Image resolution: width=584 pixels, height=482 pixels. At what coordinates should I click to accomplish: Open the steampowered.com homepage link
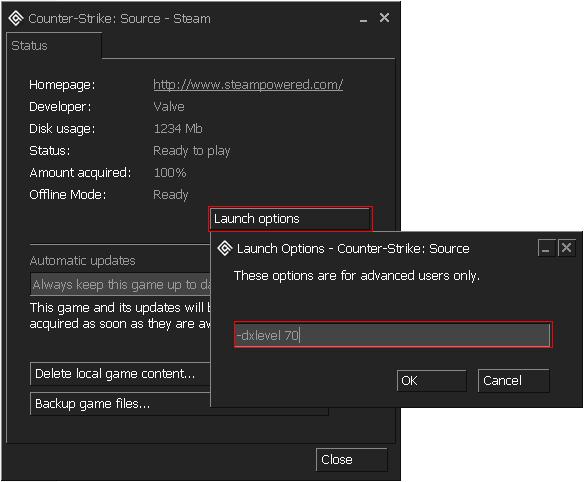coord(248,85)
